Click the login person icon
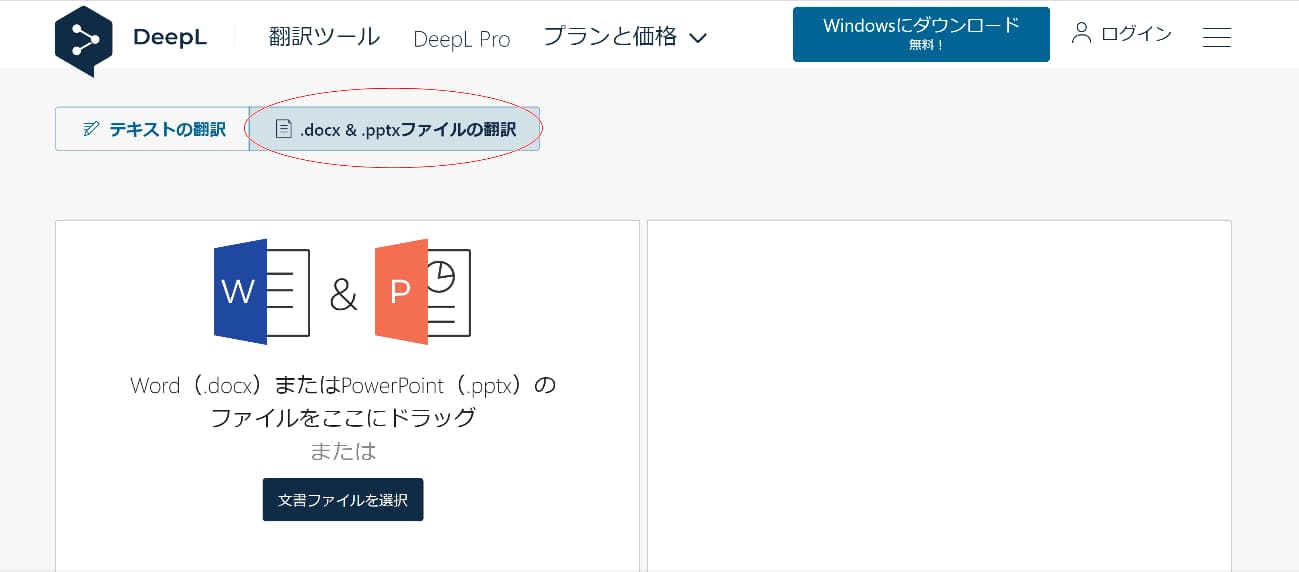Image resolution: width=1299 pixels, height=572 pixels. coord(1081,33)
